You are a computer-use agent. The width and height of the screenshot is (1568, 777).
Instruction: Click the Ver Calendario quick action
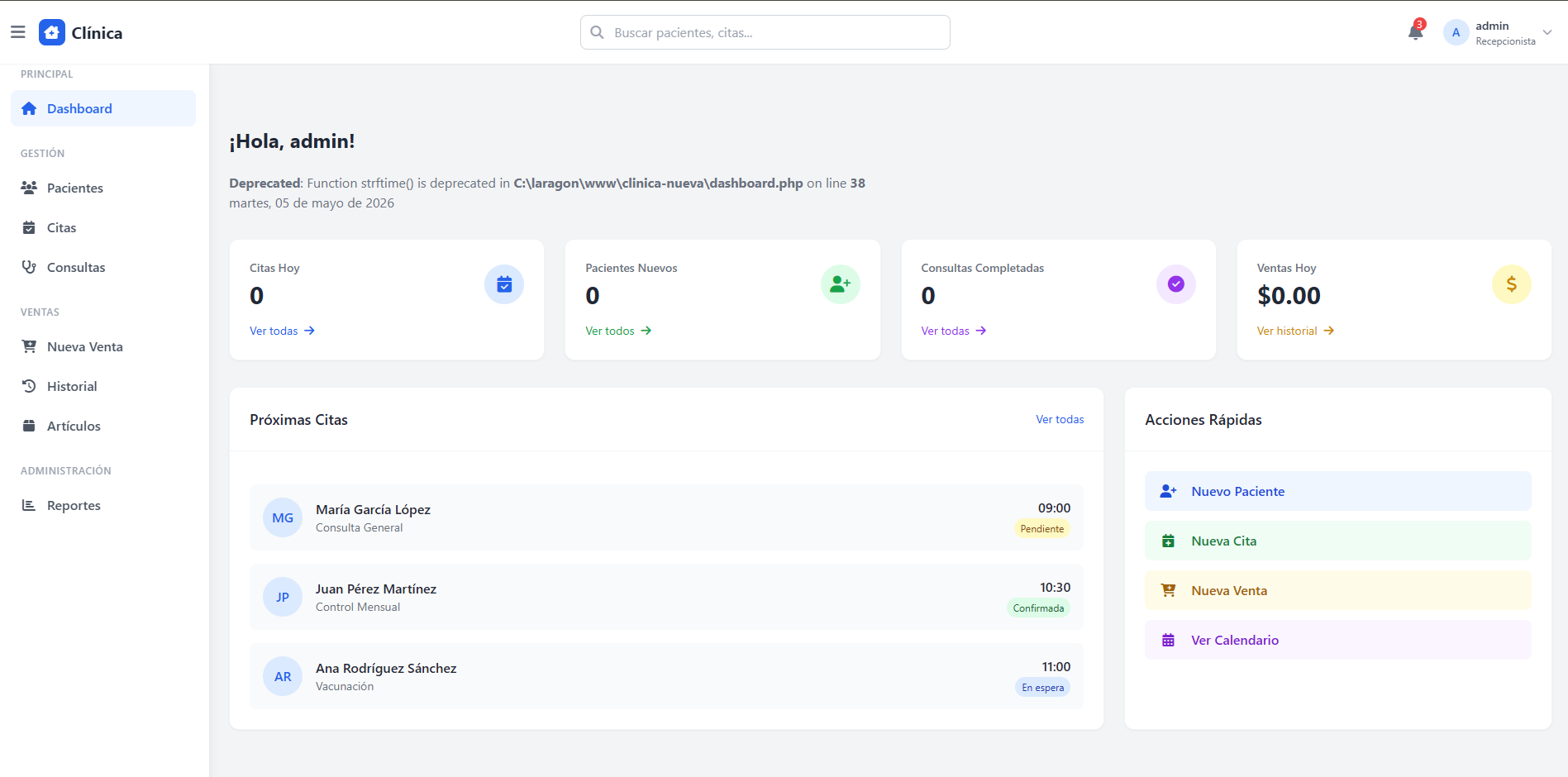tap(1337, 640)
